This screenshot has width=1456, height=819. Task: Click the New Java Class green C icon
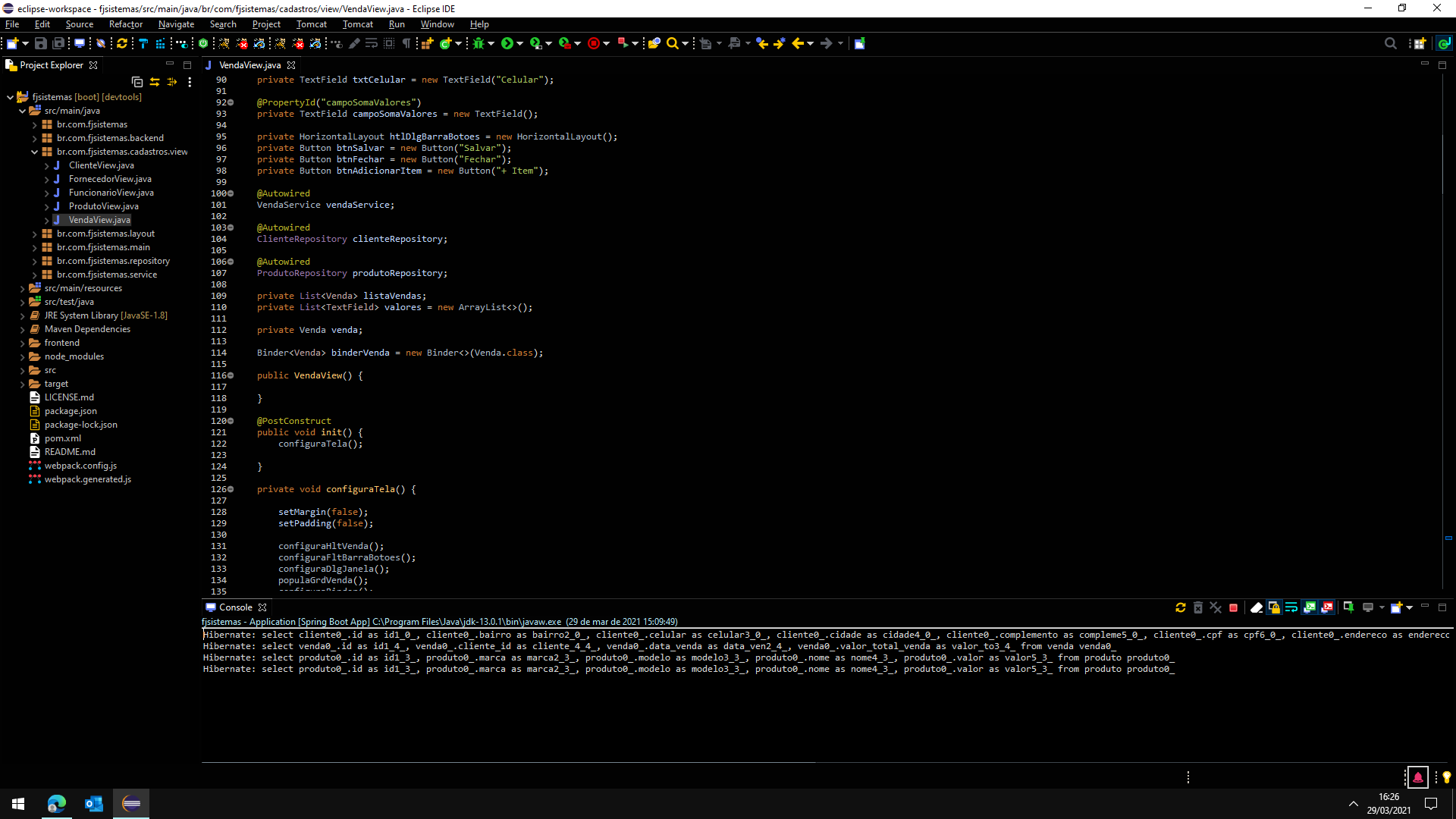446,43
